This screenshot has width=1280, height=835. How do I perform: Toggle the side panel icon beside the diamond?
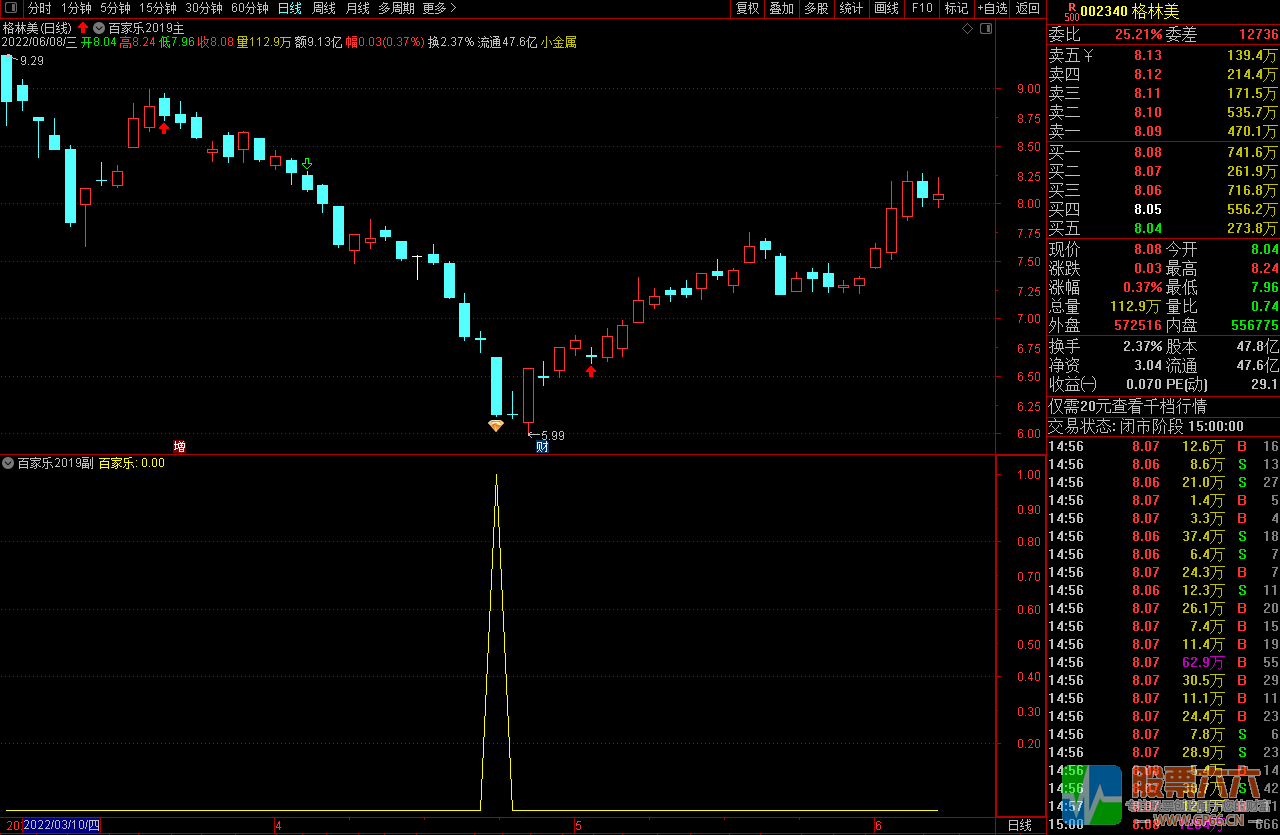(986, 30)
